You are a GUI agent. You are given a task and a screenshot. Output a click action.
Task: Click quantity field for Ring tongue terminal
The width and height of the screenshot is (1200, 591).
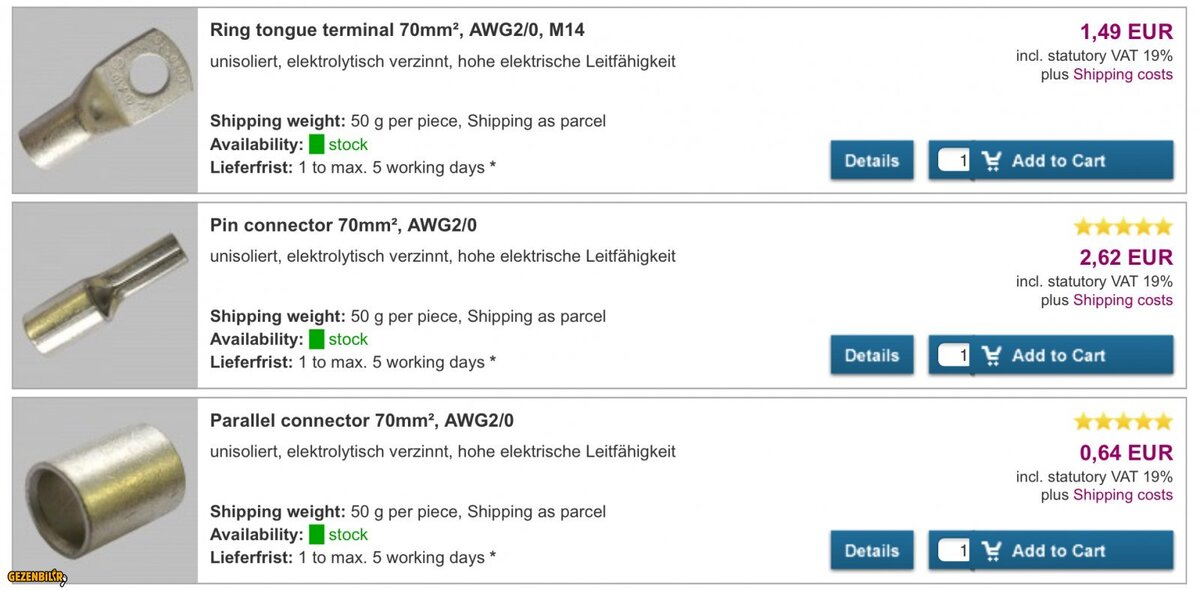(x=954, y=160)
